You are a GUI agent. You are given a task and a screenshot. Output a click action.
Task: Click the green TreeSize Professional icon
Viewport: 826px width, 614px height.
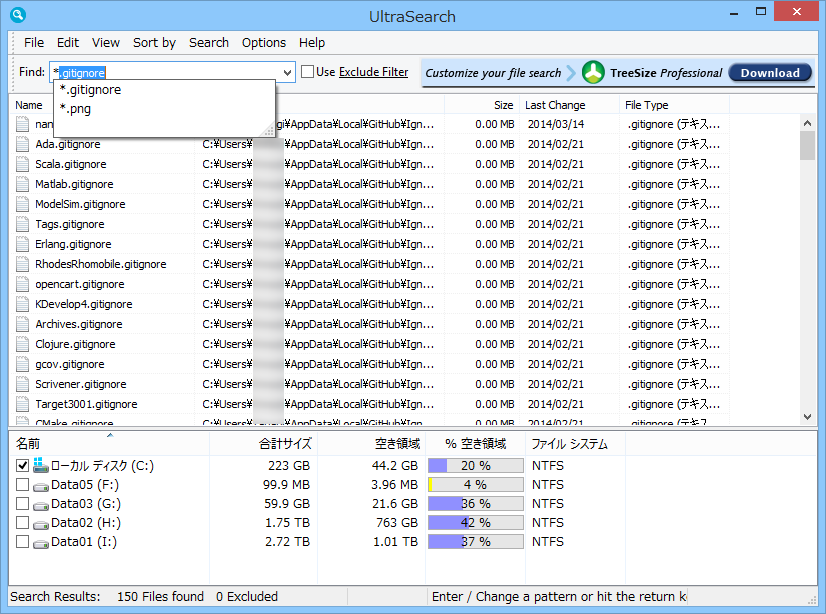[595, 72]
